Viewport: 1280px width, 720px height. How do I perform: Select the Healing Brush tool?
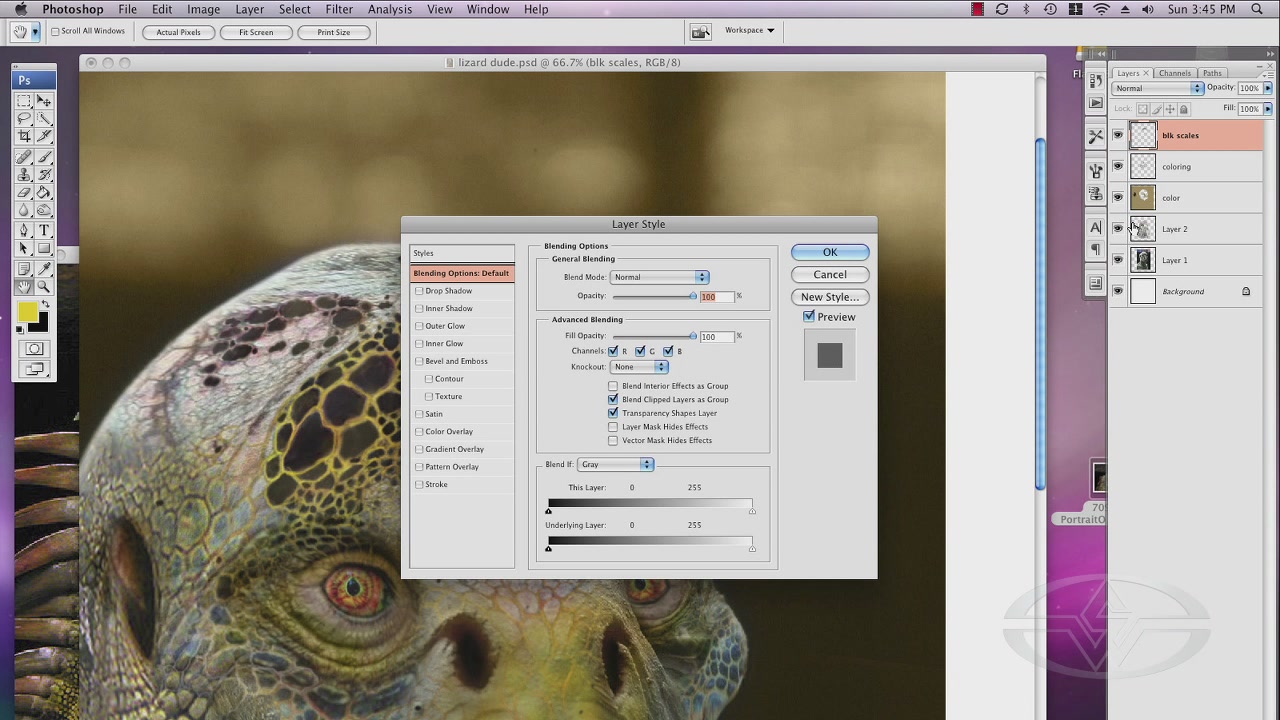click(x=24, y=157)
